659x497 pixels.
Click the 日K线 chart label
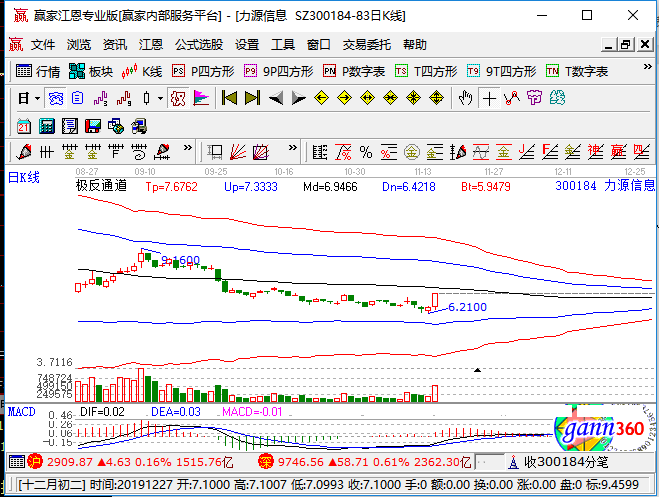coord(24,177)
